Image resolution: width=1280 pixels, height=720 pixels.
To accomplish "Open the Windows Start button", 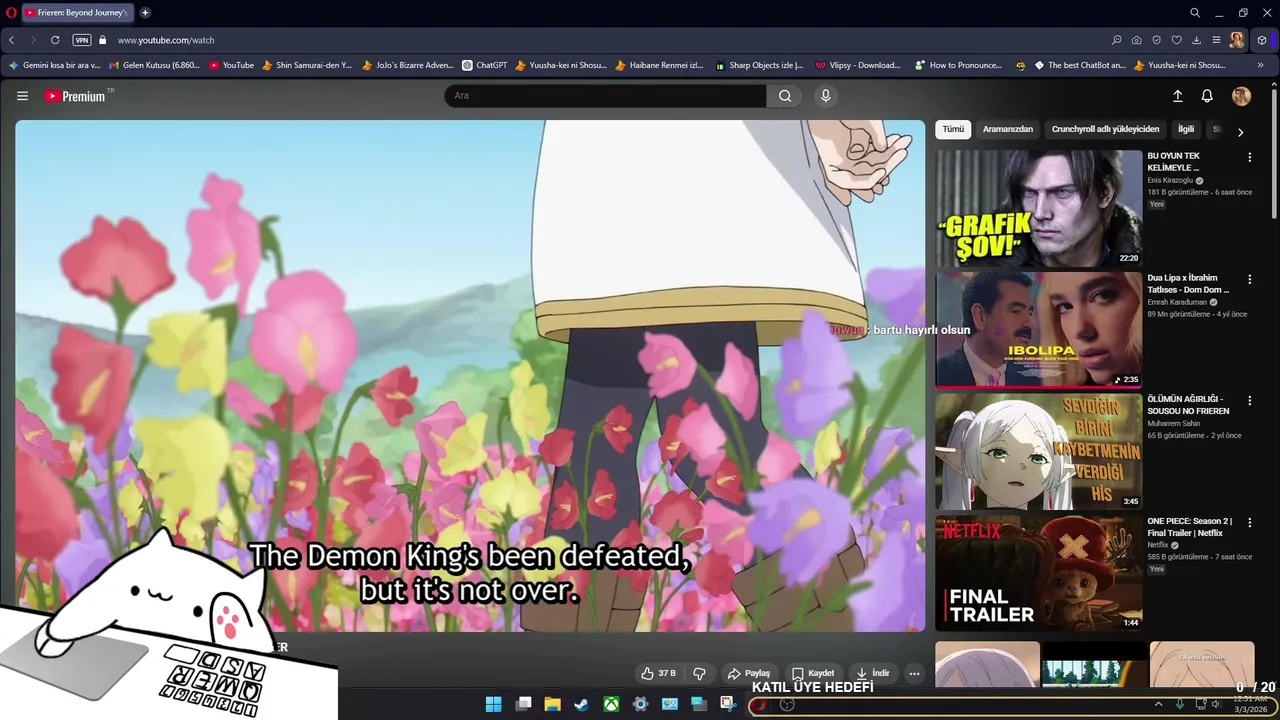I will (x=493, y=704).
